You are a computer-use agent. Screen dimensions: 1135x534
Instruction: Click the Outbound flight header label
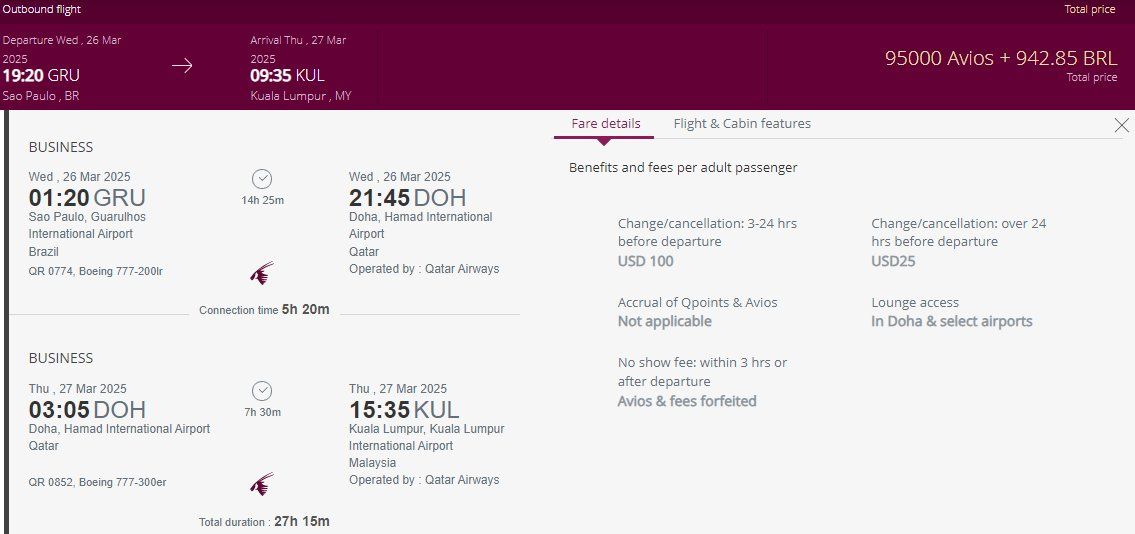tap(42, 10)
